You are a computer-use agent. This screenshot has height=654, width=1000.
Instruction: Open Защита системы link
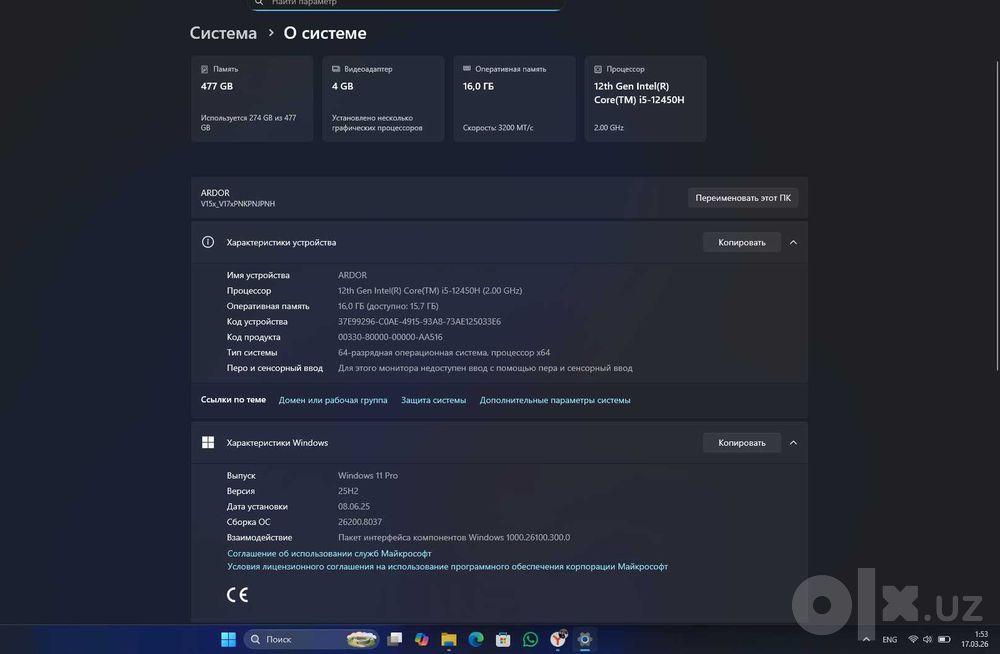click(x=434, y=400)
